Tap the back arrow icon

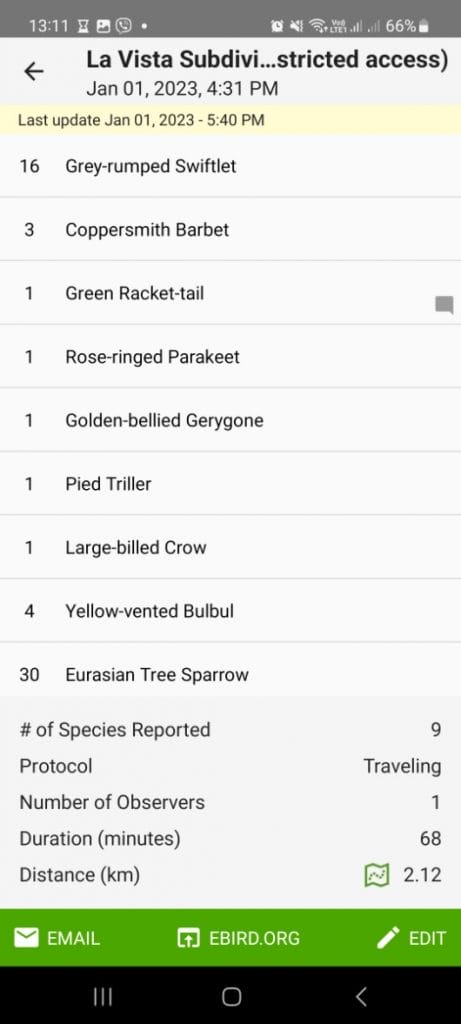tap(33, 71)
